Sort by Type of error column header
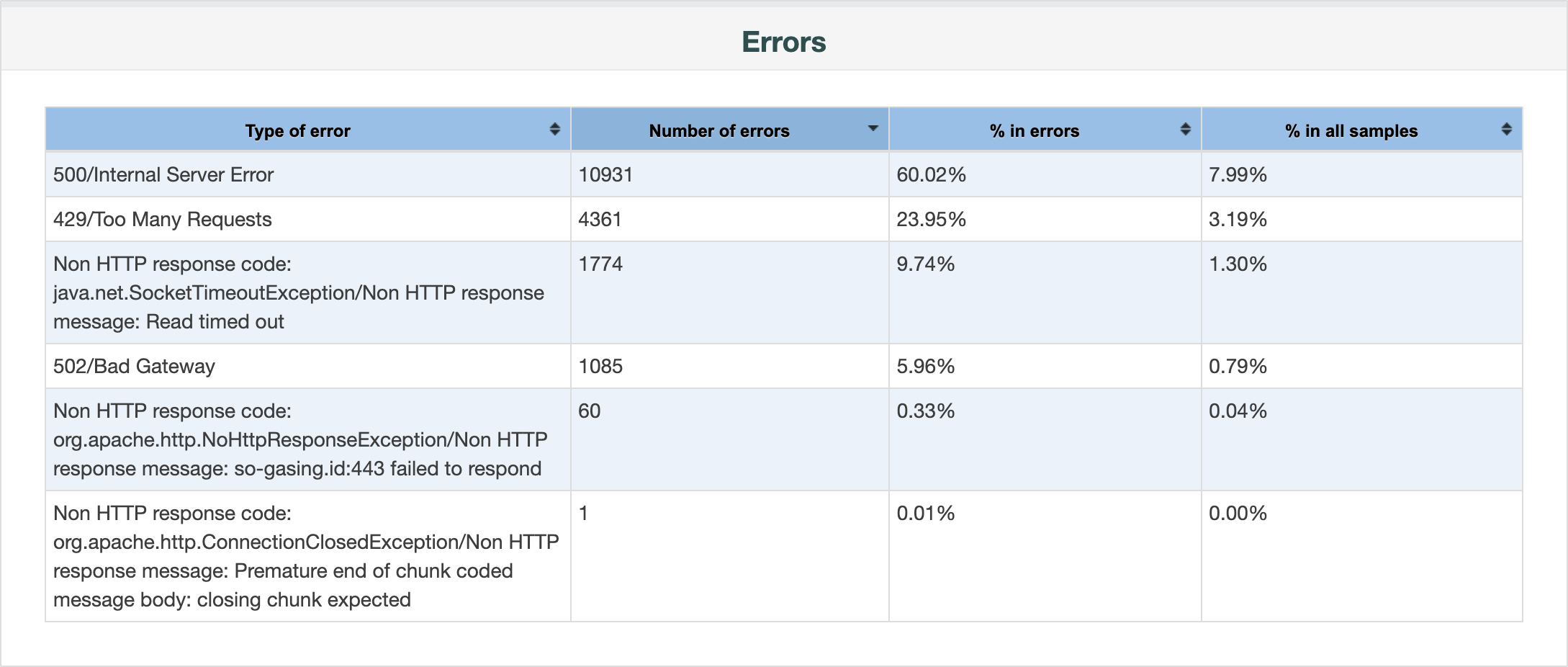The height and width of the screenshot is (667, 1568). pos(308,130)
